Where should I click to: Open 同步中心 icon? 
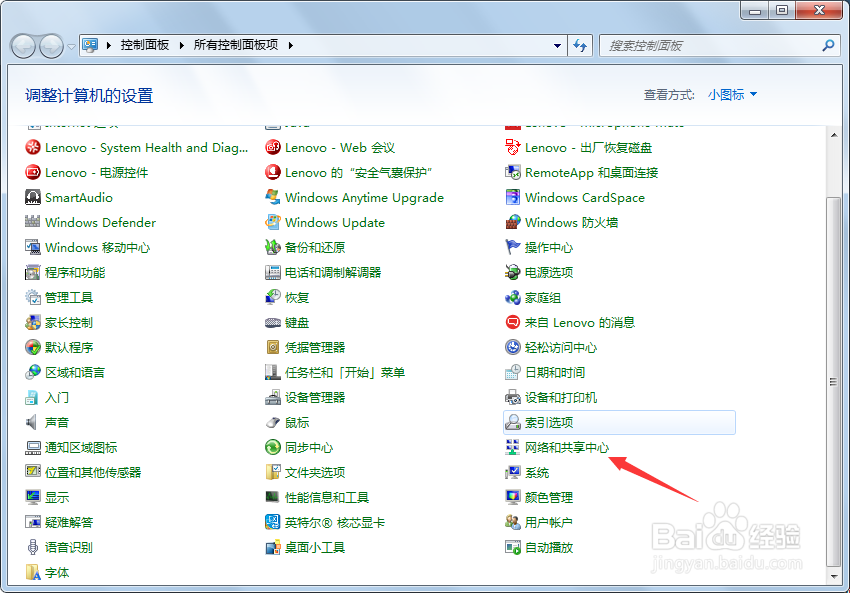[x=273, y=447]
